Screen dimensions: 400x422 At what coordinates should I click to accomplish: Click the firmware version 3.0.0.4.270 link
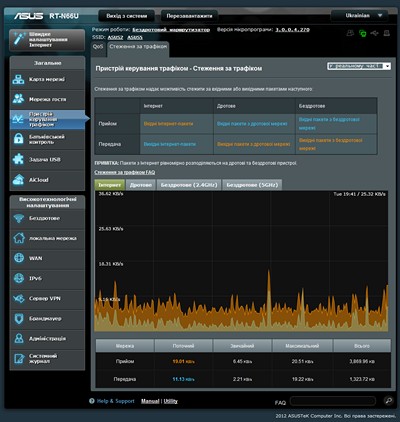[292, 30]
